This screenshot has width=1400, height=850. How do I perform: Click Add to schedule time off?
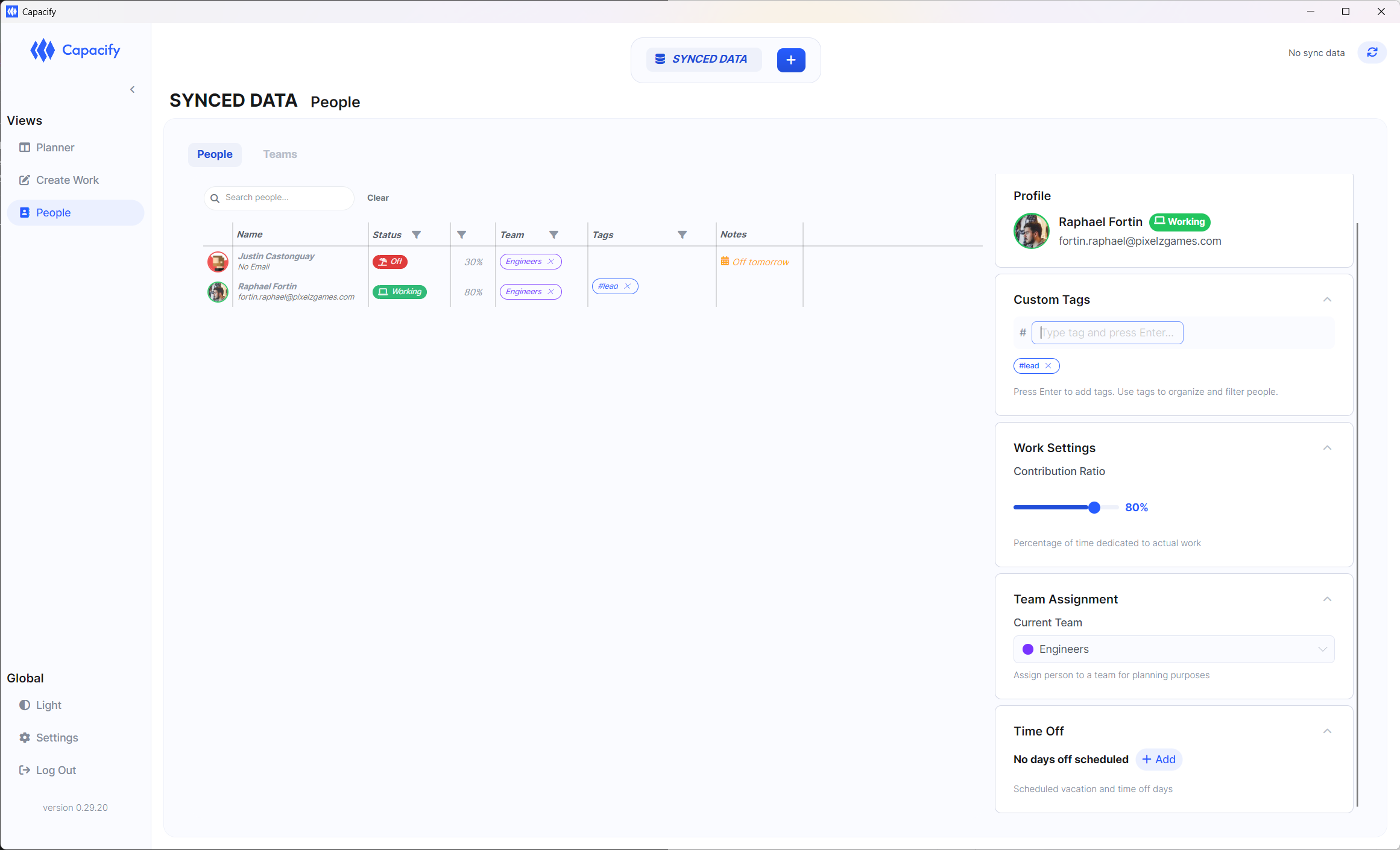pyautogui.click(x=1159, y=760)
